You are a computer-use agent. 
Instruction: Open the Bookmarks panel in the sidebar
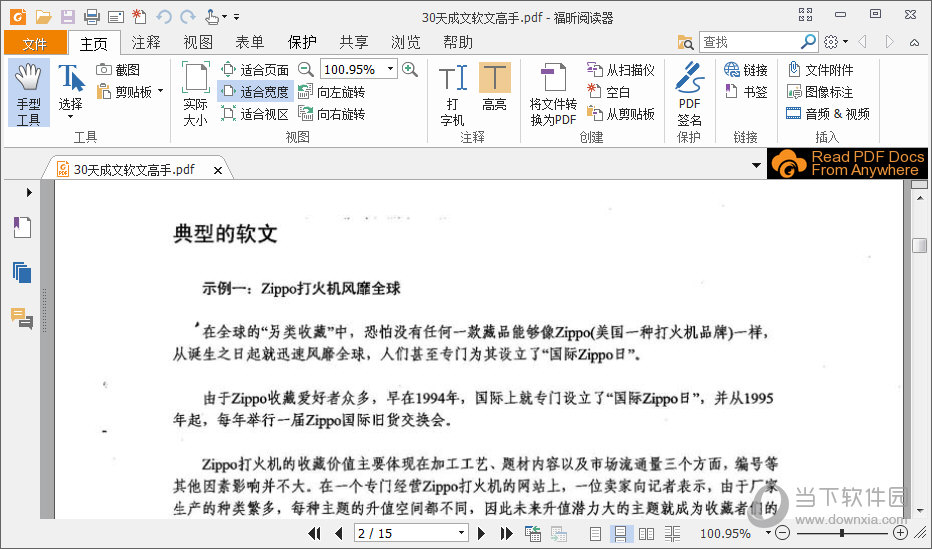point(22,227)
